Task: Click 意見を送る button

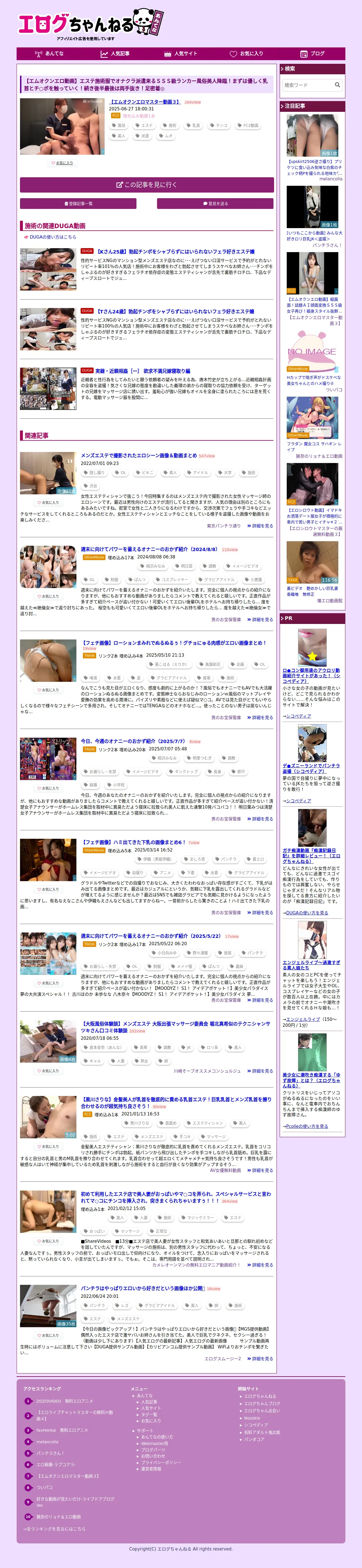Action: click(x=216, y=204)
